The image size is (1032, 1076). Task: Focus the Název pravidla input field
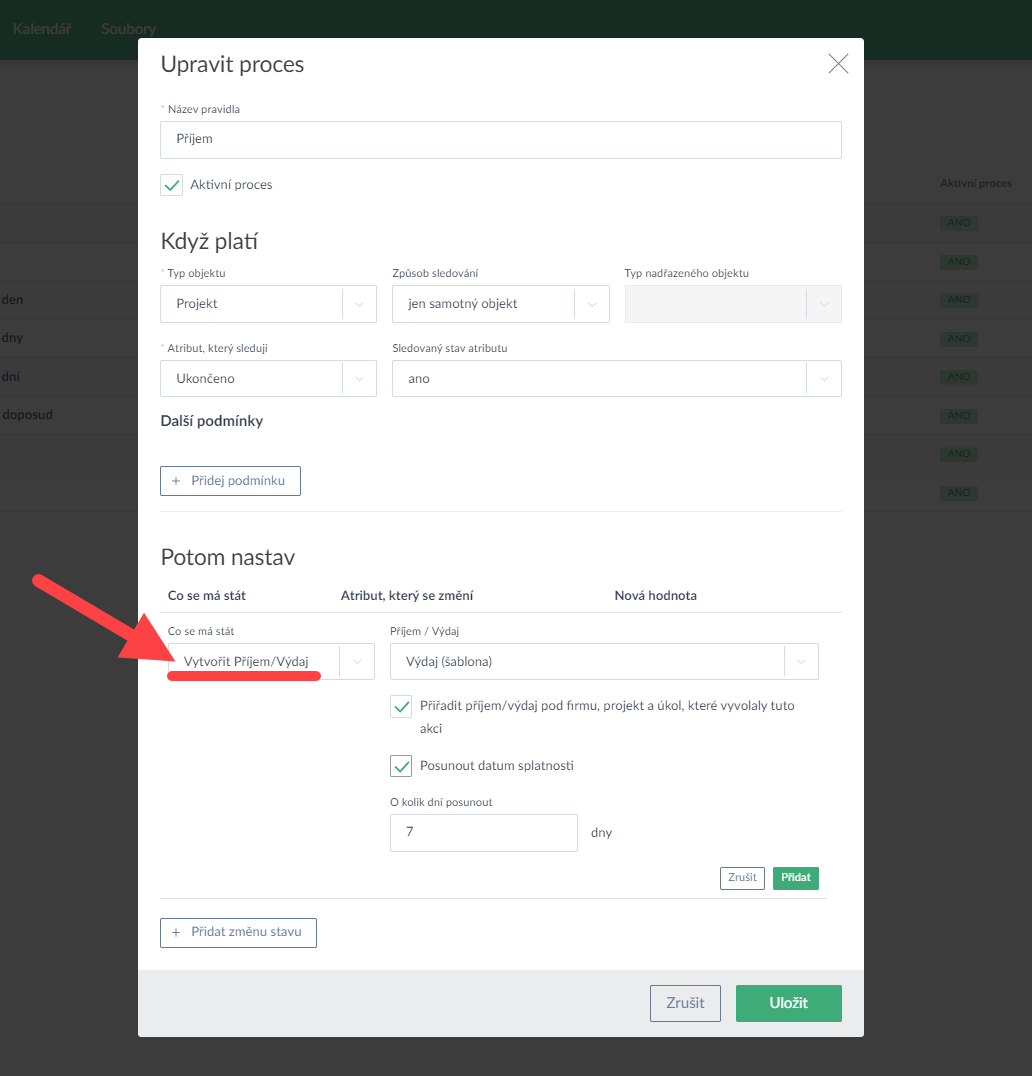click(500, 140)
